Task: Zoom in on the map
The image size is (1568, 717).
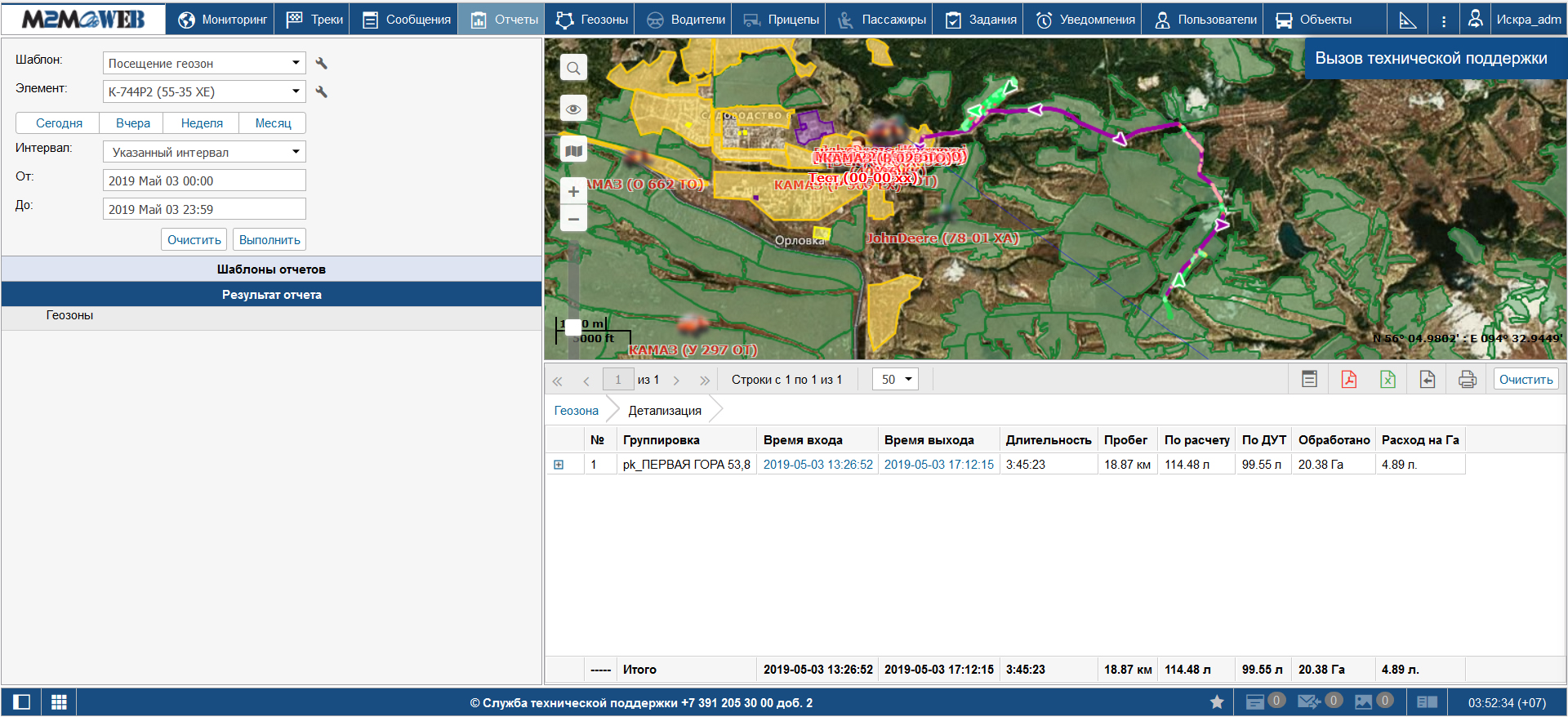Action: coord(573,192)
